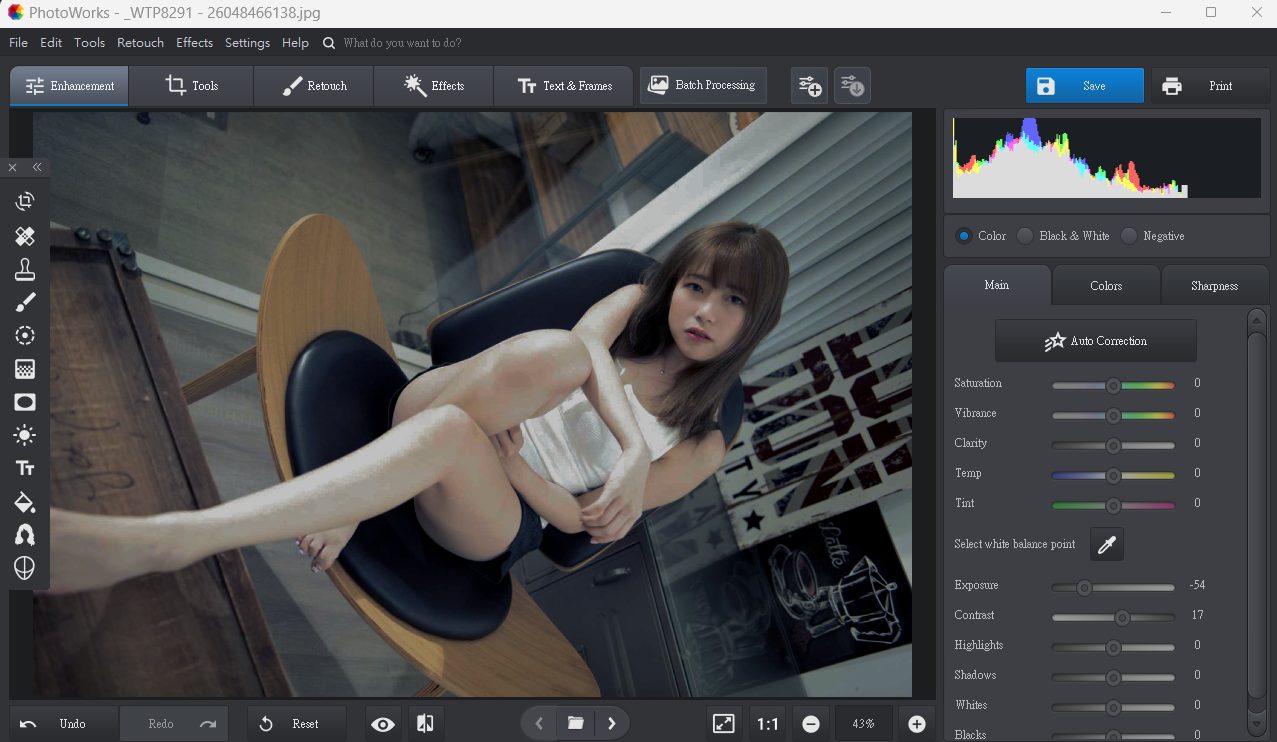Click the Clarity slider handle

point(1113,445)
